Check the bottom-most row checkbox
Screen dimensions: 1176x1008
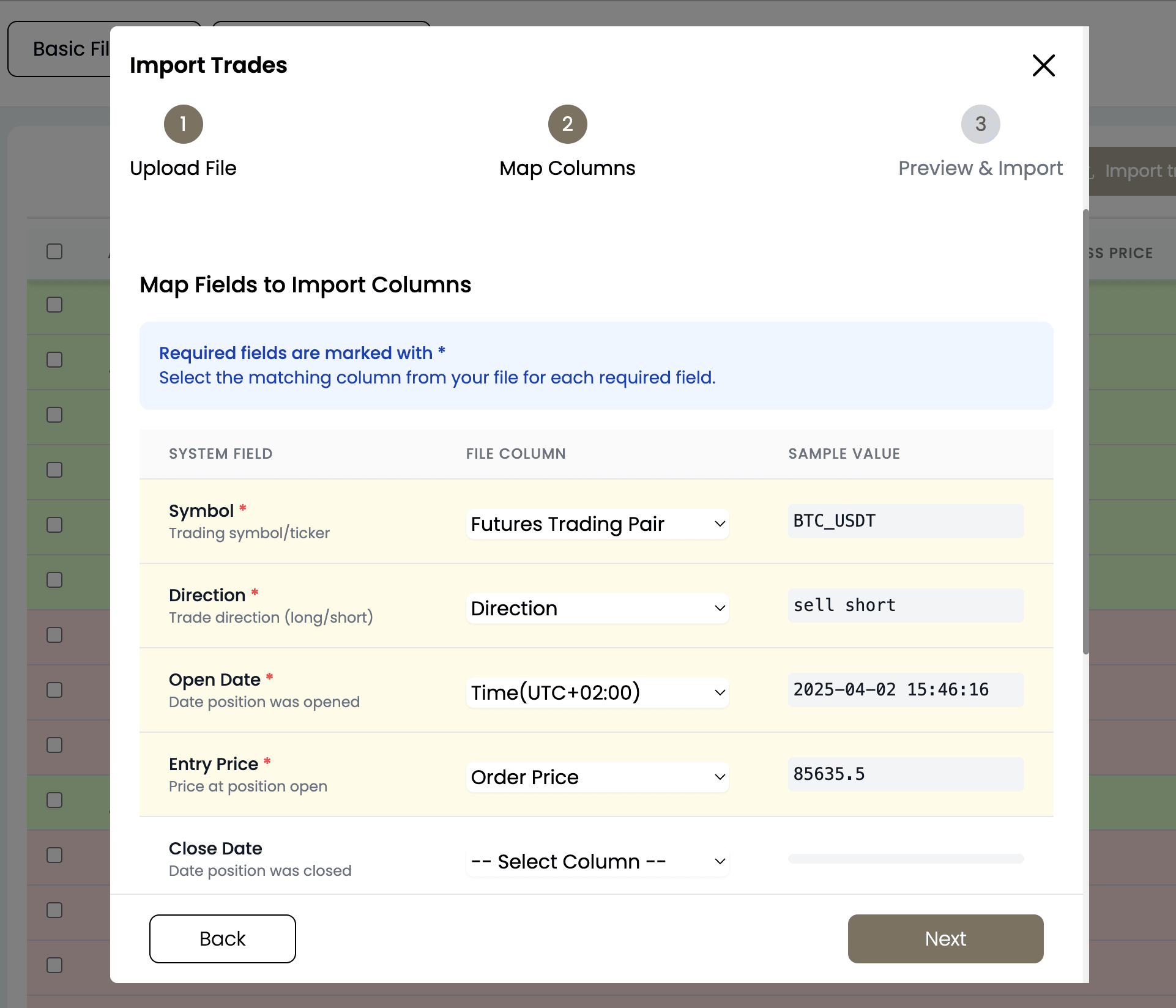pyautogui.click(x=54, y=965)
